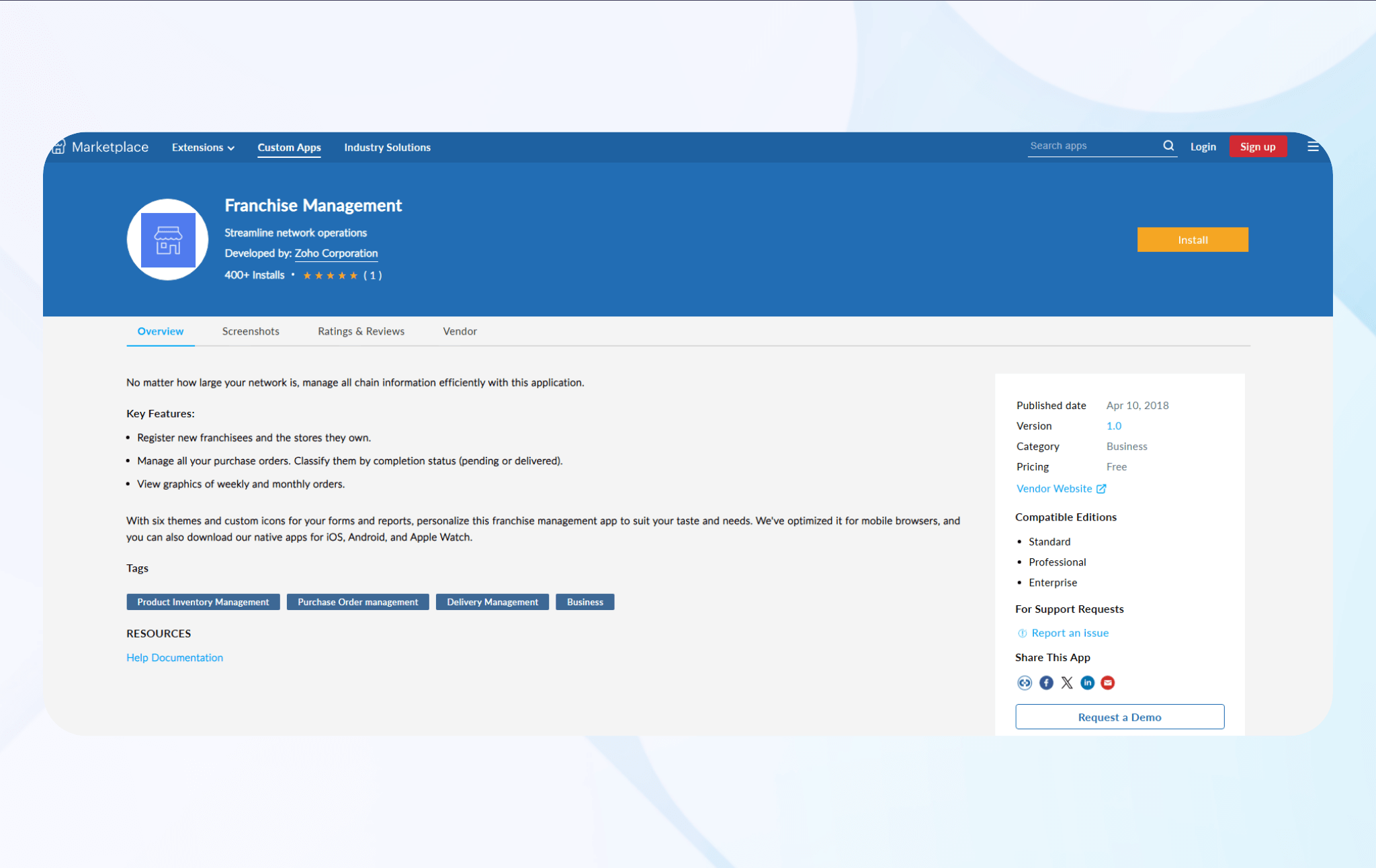This screenshot has width=1376, height=868.
Task: Open the Custom Apps menu item
Action: pyautogui.click(x=289, y=147)
